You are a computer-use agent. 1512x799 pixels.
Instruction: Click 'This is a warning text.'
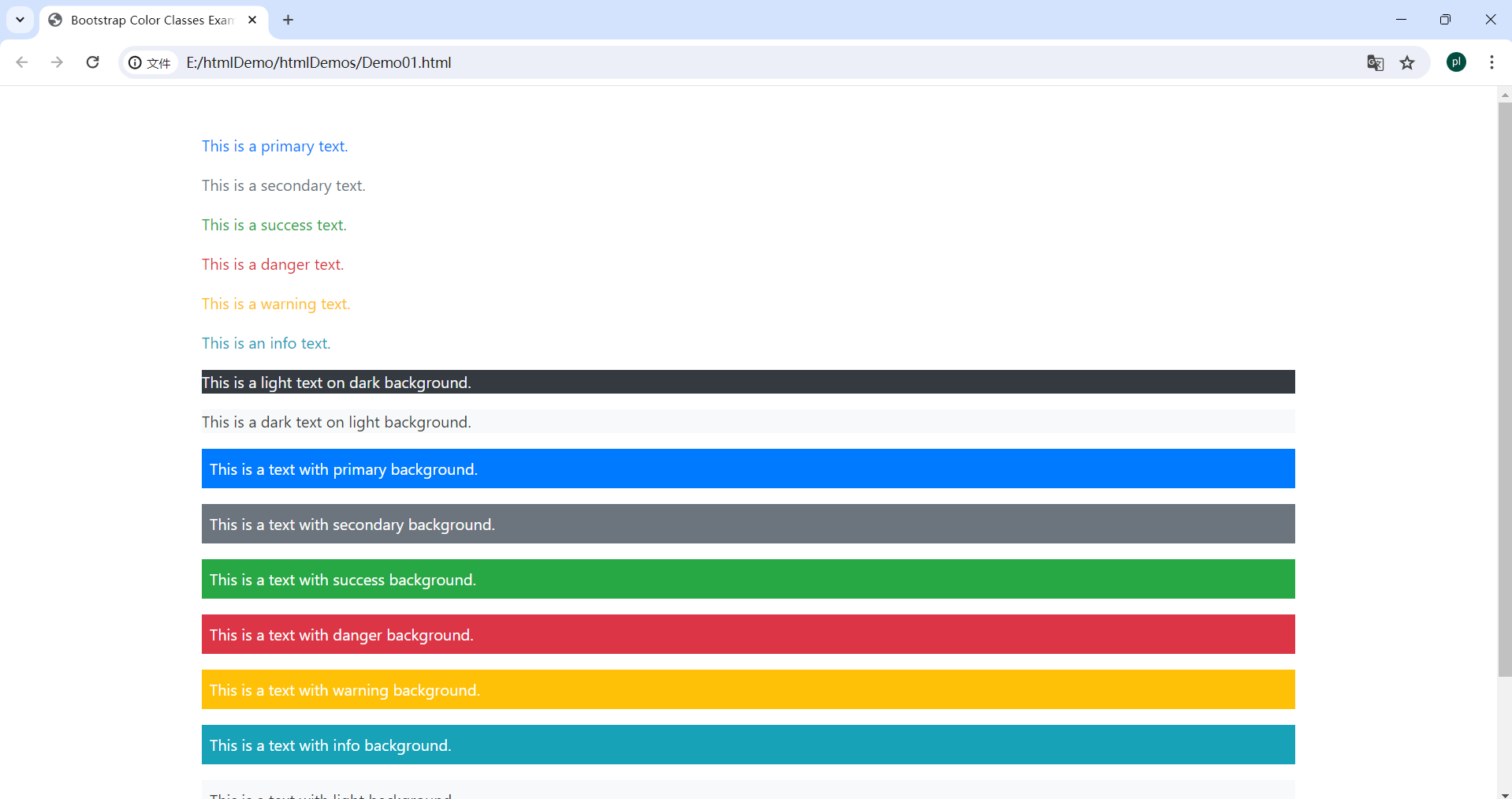point(276,304)
